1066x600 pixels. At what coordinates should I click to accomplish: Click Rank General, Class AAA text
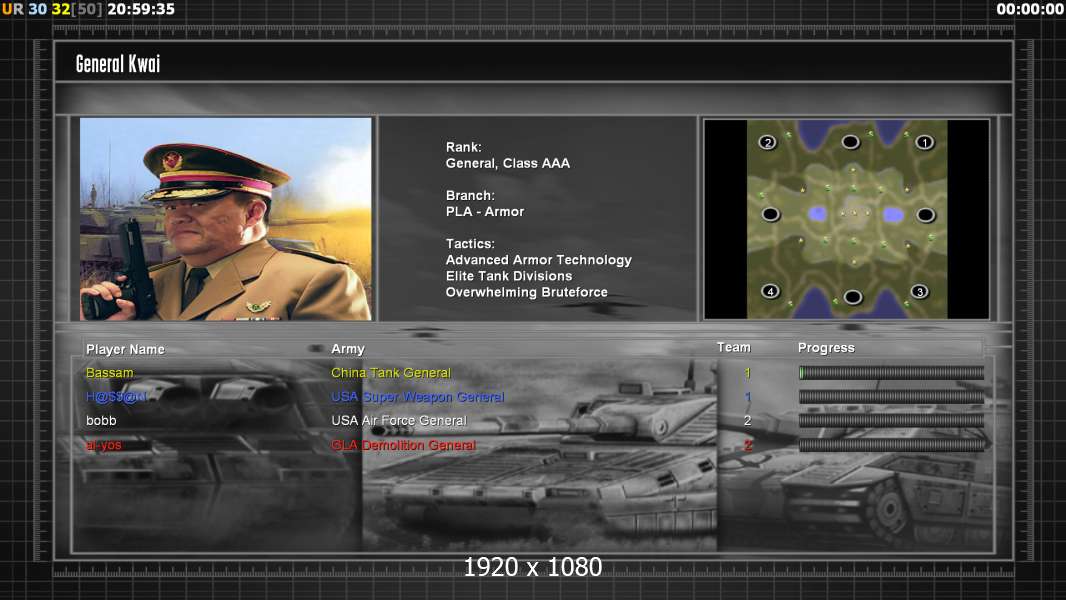(x=507, y=156)
